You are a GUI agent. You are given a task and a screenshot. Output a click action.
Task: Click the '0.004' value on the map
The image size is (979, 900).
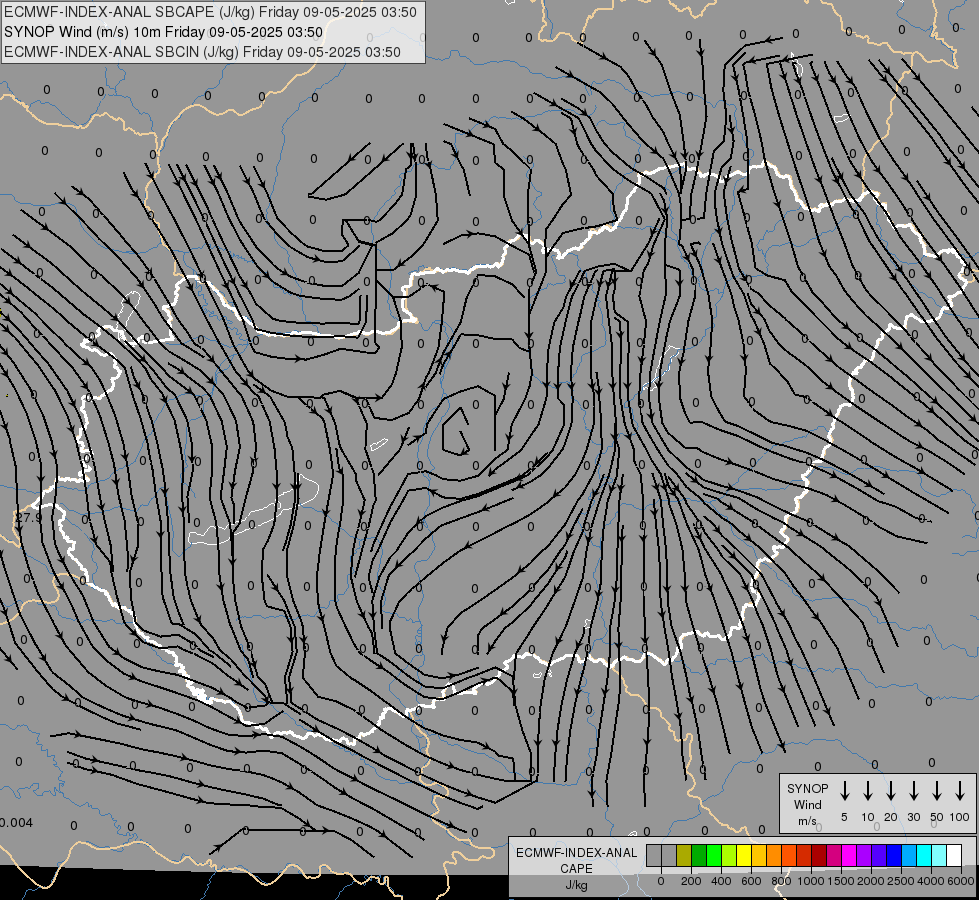(x=16, y=823)
